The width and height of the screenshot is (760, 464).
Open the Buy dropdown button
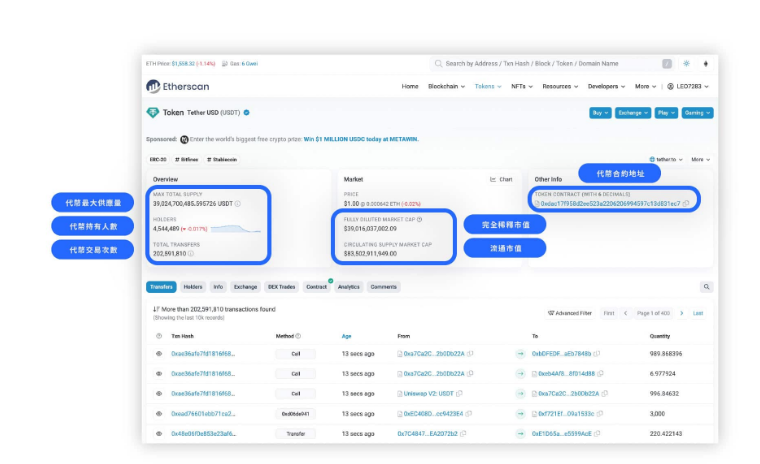click(600, 112)
